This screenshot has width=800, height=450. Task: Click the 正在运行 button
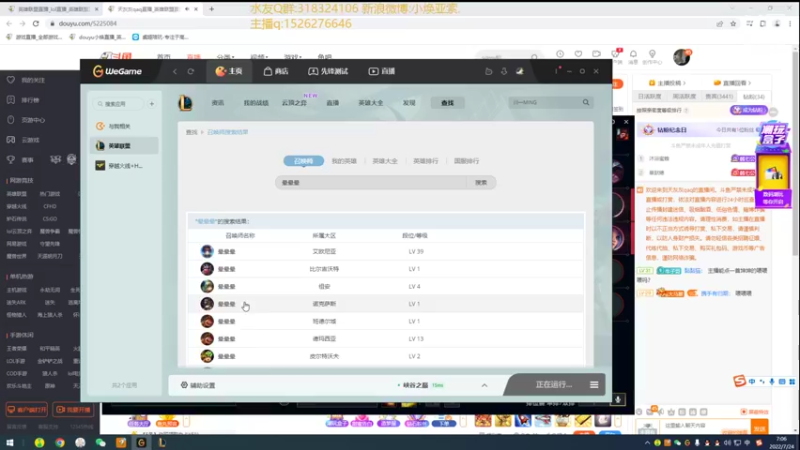pyautogui.click(x=554, y=385)
